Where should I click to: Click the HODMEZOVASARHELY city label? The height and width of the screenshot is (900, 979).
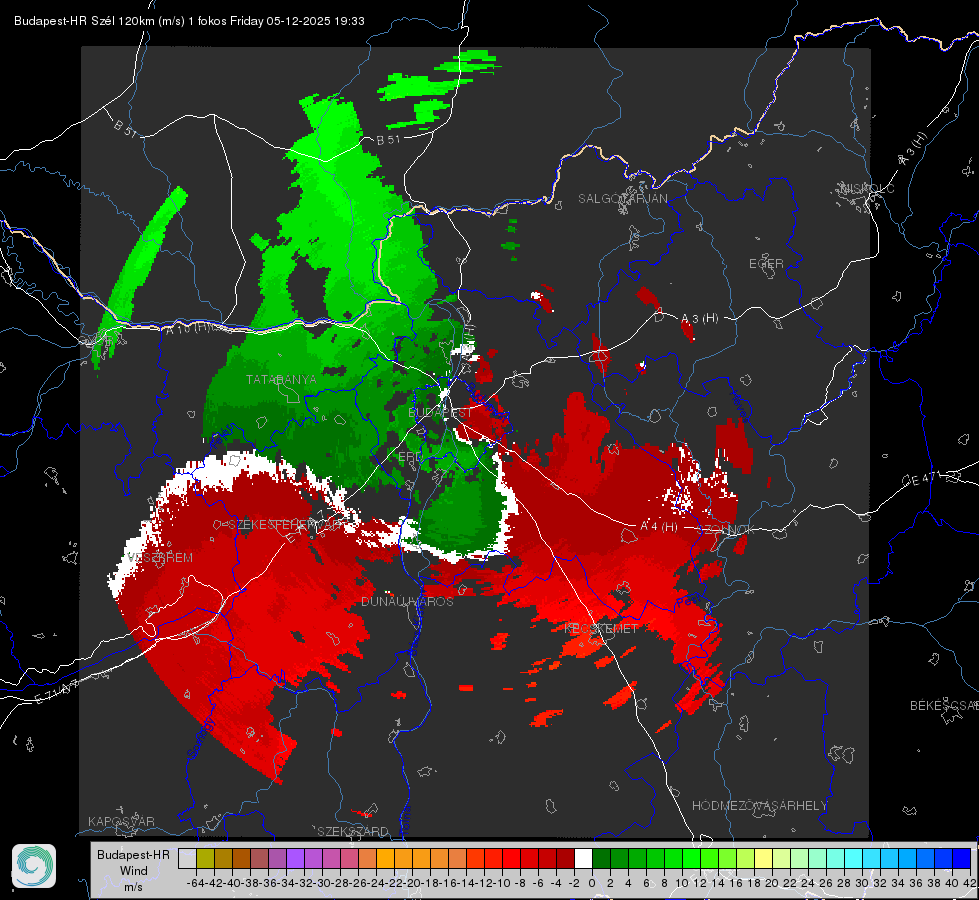pyautogui.click(x=759, y=806)
